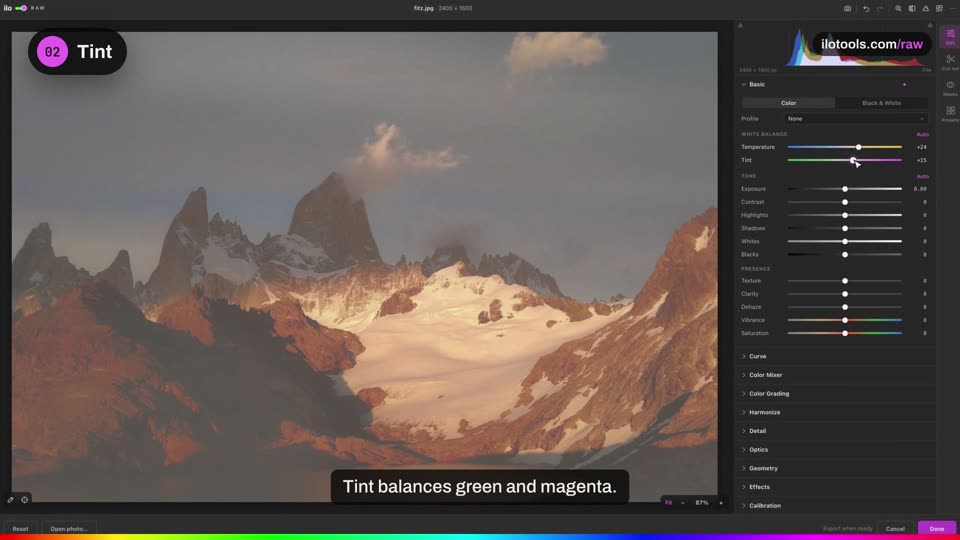Click the magnifier zoom icon
Screen dimensions: 960x540
click(x=898, y=9)
